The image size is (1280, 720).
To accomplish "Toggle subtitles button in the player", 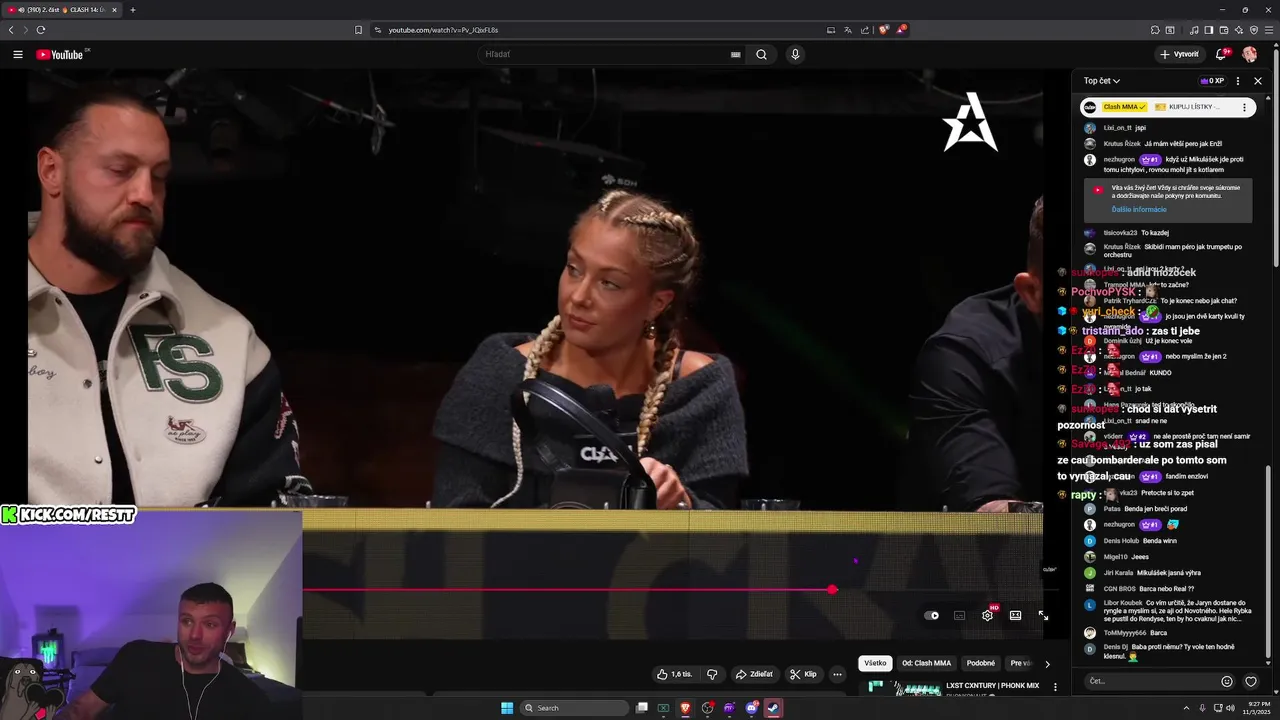I will point(959,616).
